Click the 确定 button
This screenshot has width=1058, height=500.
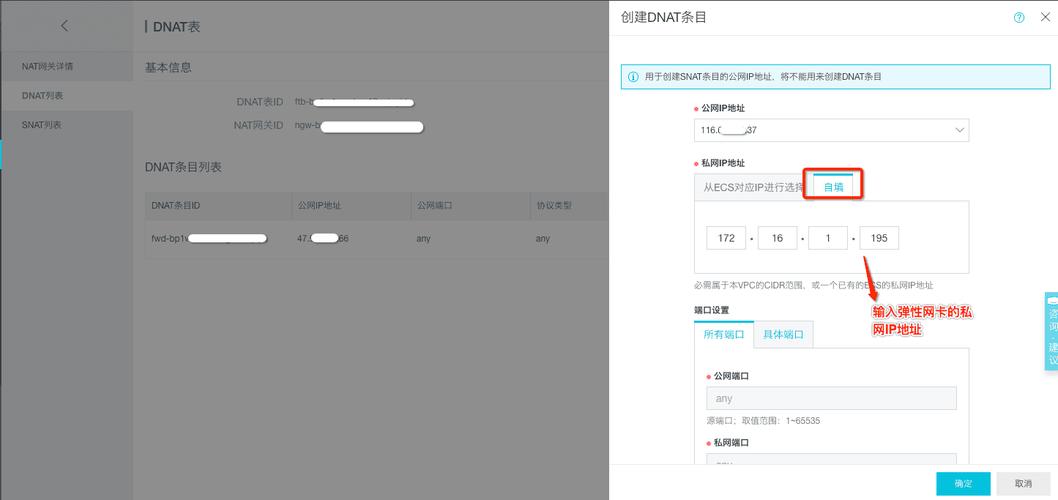pos(963,484)
